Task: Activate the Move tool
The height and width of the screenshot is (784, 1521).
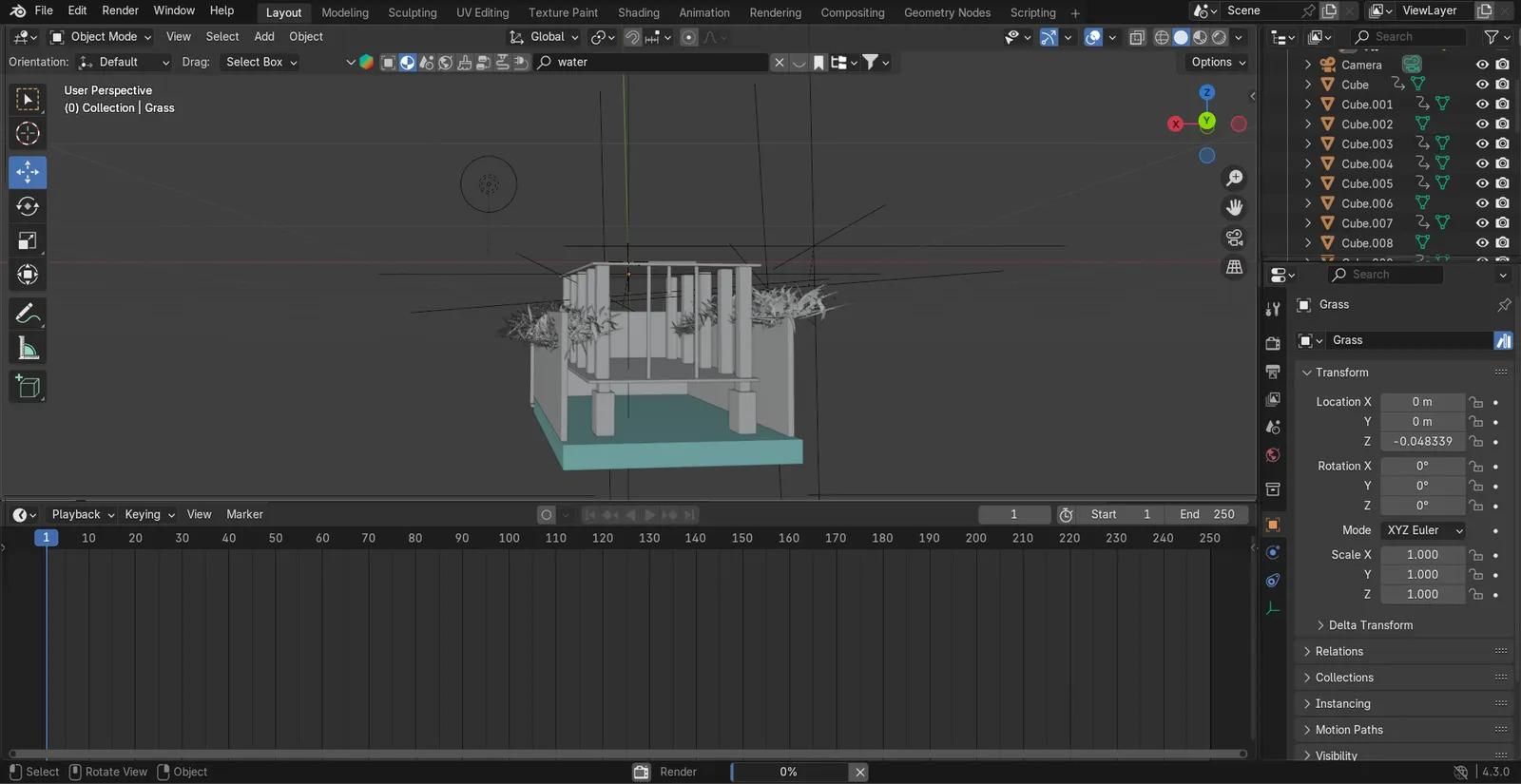Action: click(28, 172)
